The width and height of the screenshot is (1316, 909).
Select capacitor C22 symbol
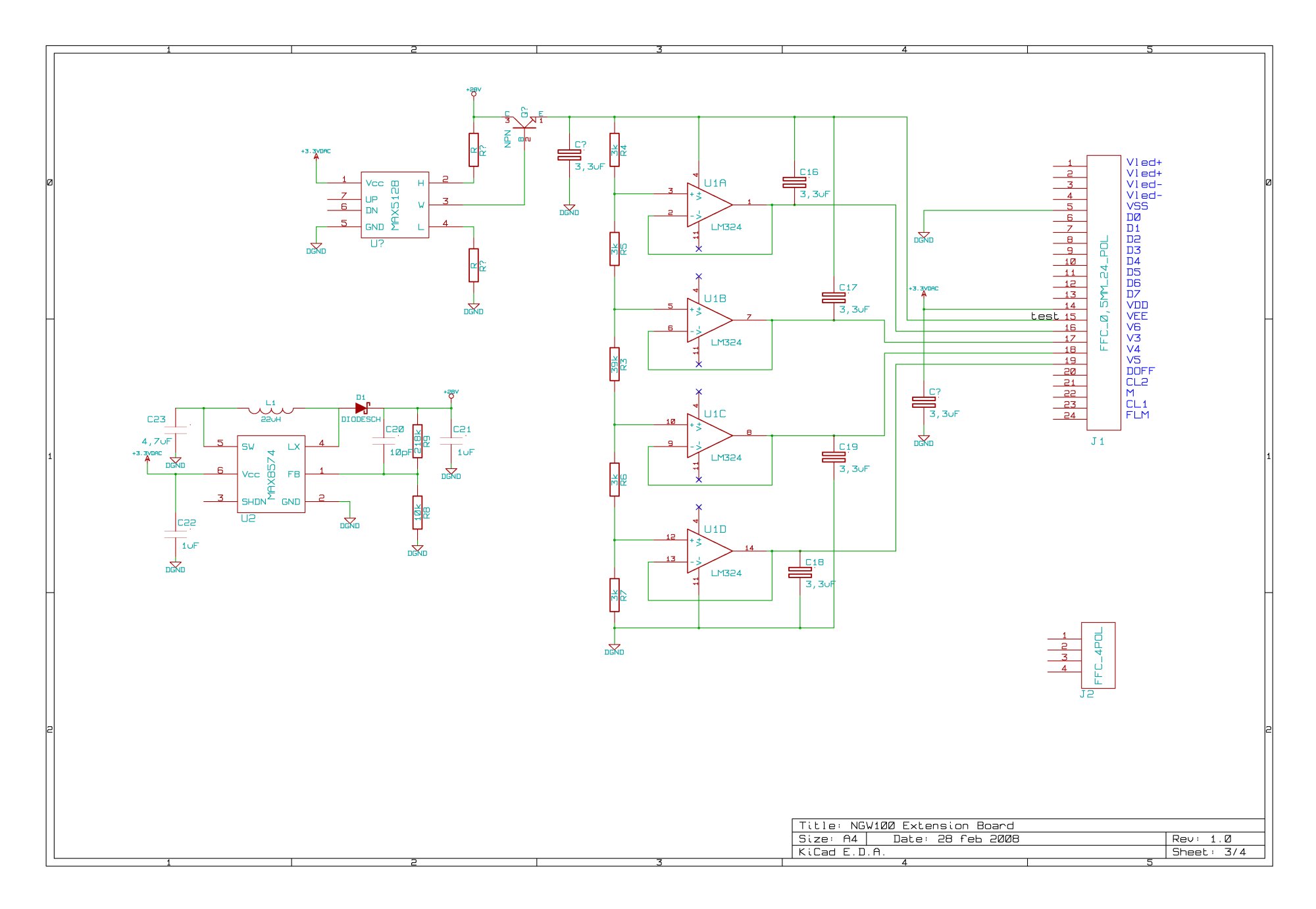pyautogui.click(x=176, y=534)
